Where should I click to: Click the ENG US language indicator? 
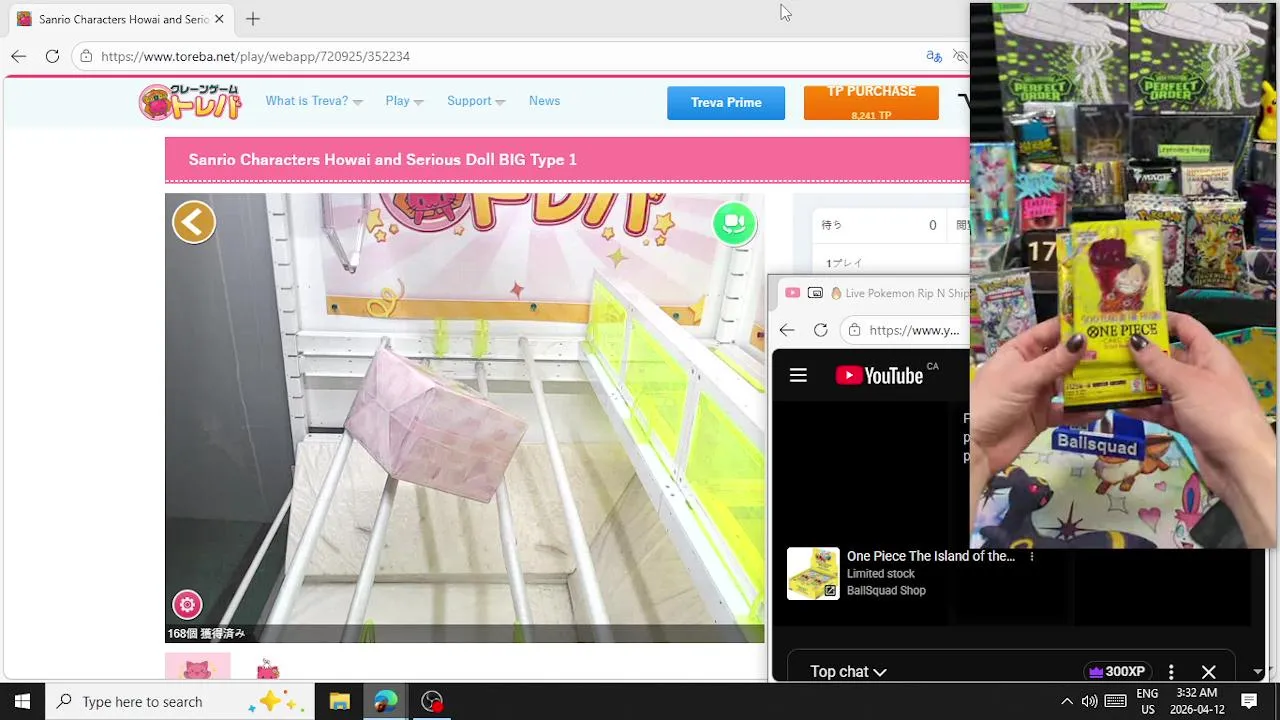[1147, 701]
